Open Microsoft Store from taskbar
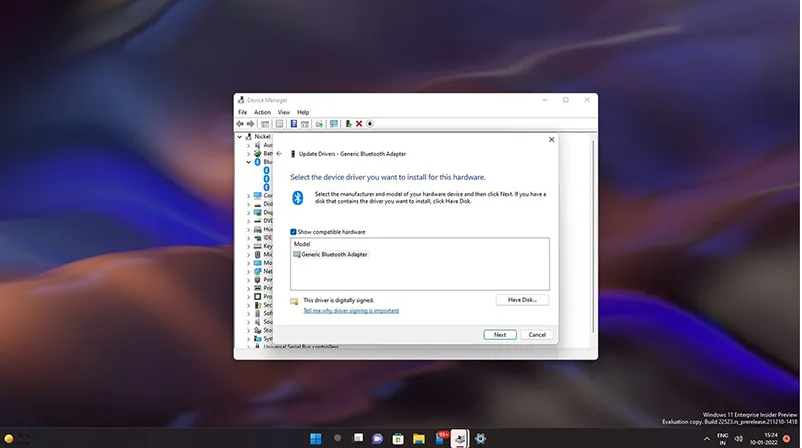This screenshot has width=802, height=448. 398,438
